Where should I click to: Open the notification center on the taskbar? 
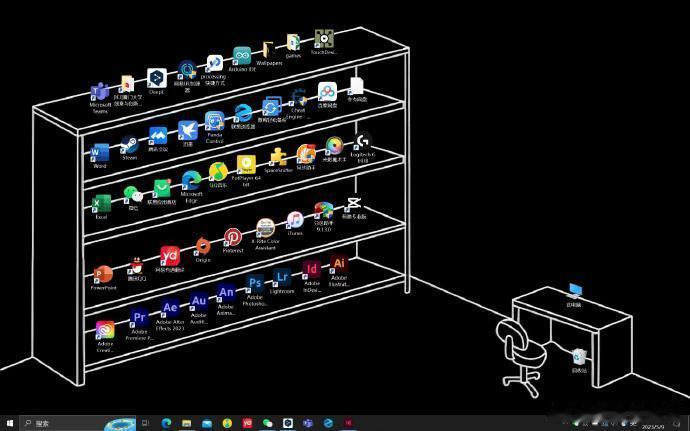pos(677,424)
